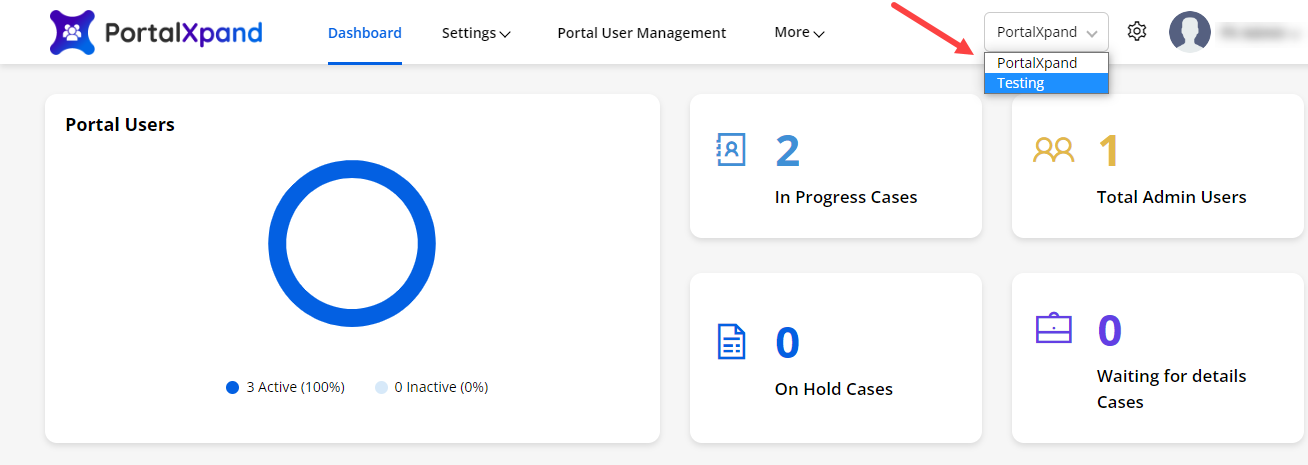Toggle the Inactive legend dot
This screenshot has width=1308, height=465.
pyautogui.click(x=381, y=387)
